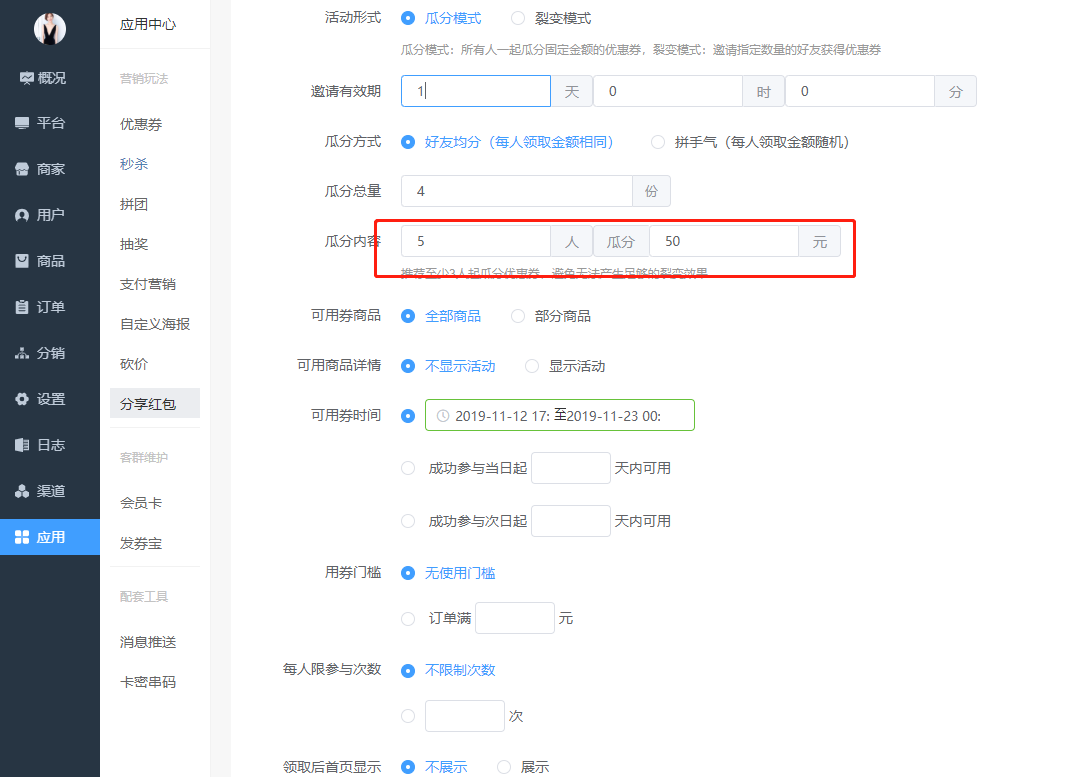Click the 订单满 order threshold amount field

click(514, 618)
